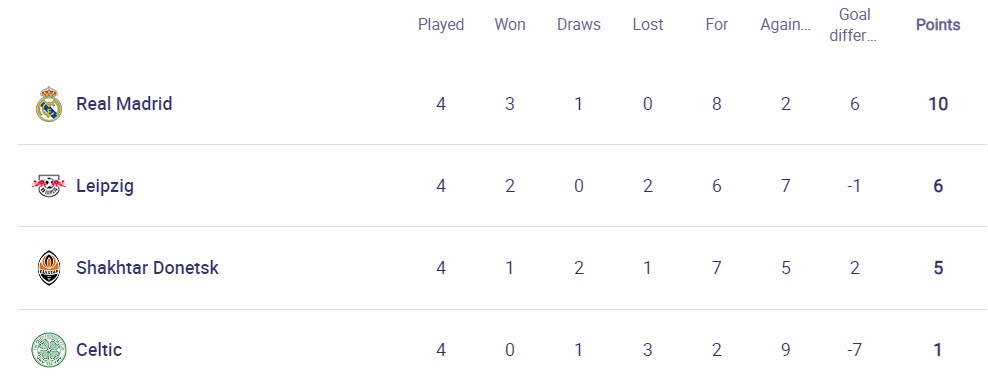The width and height of the screenshot is (988, 383).
Task: Open the Shakhtar Donetsk team link
Action: click(x=147, y=268)
